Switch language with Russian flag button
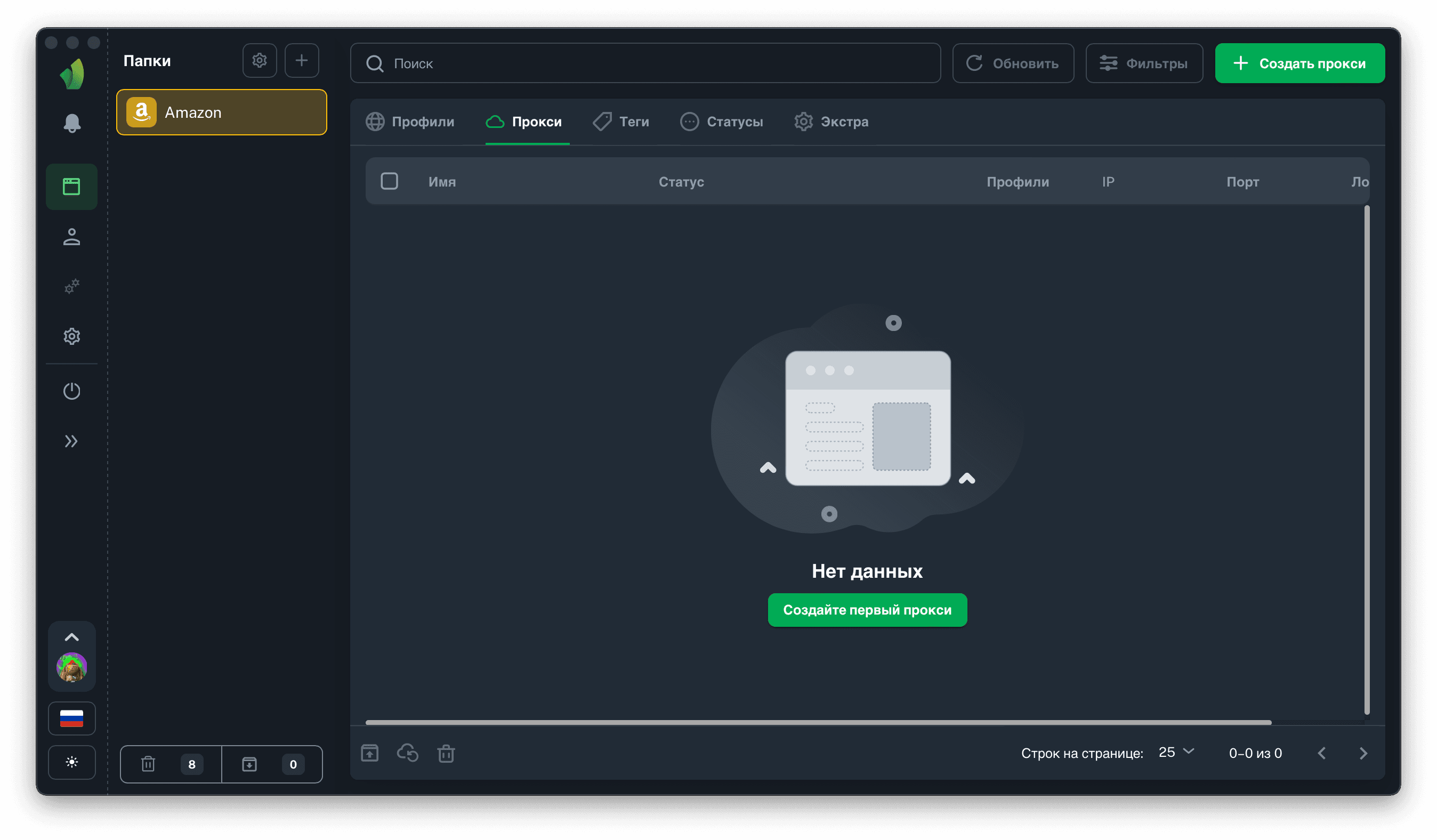The image size is (1437, 840). click(x=72, y=718)
